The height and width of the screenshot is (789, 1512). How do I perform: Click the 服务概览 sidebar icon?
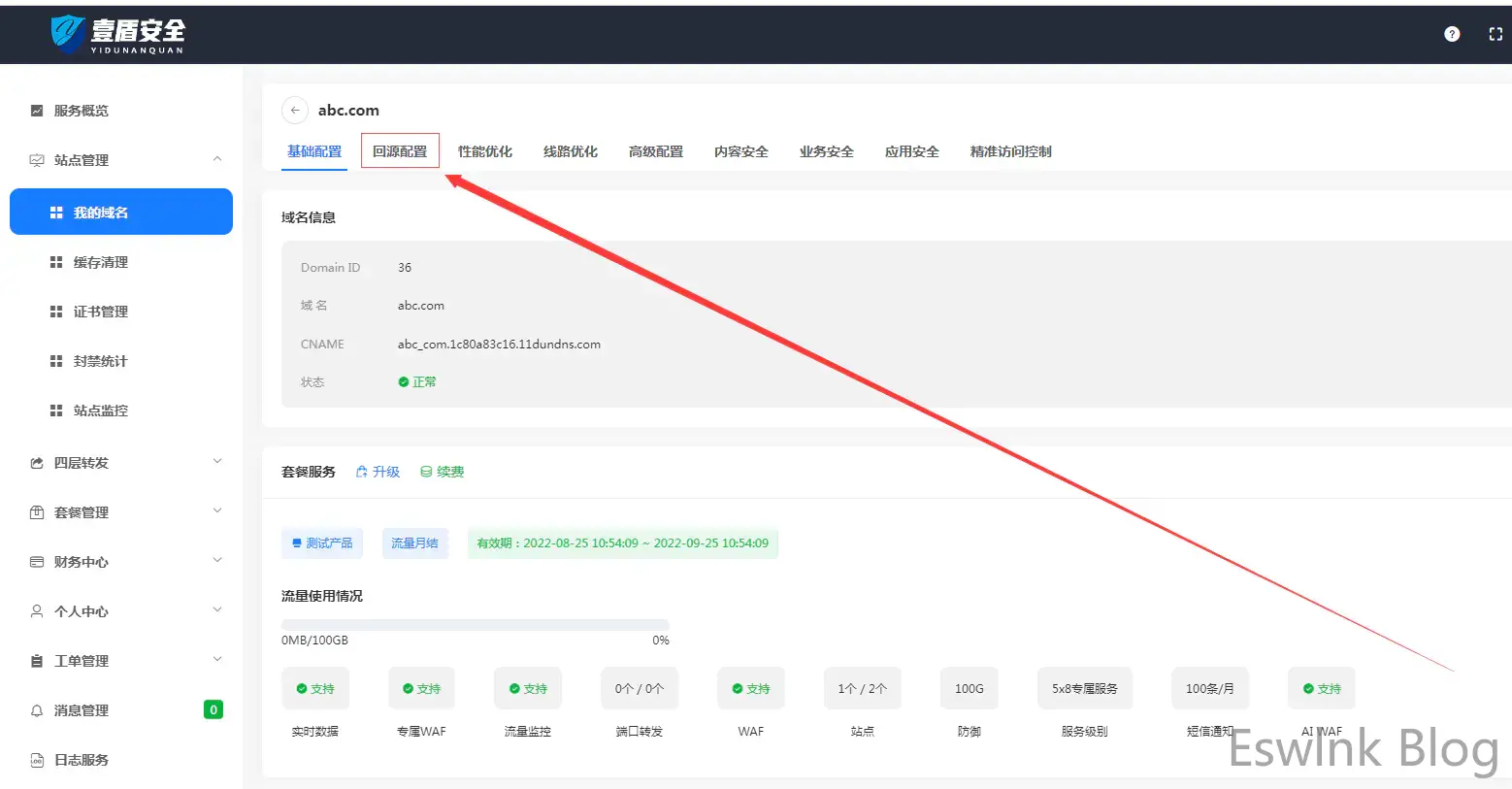[37, 111]
